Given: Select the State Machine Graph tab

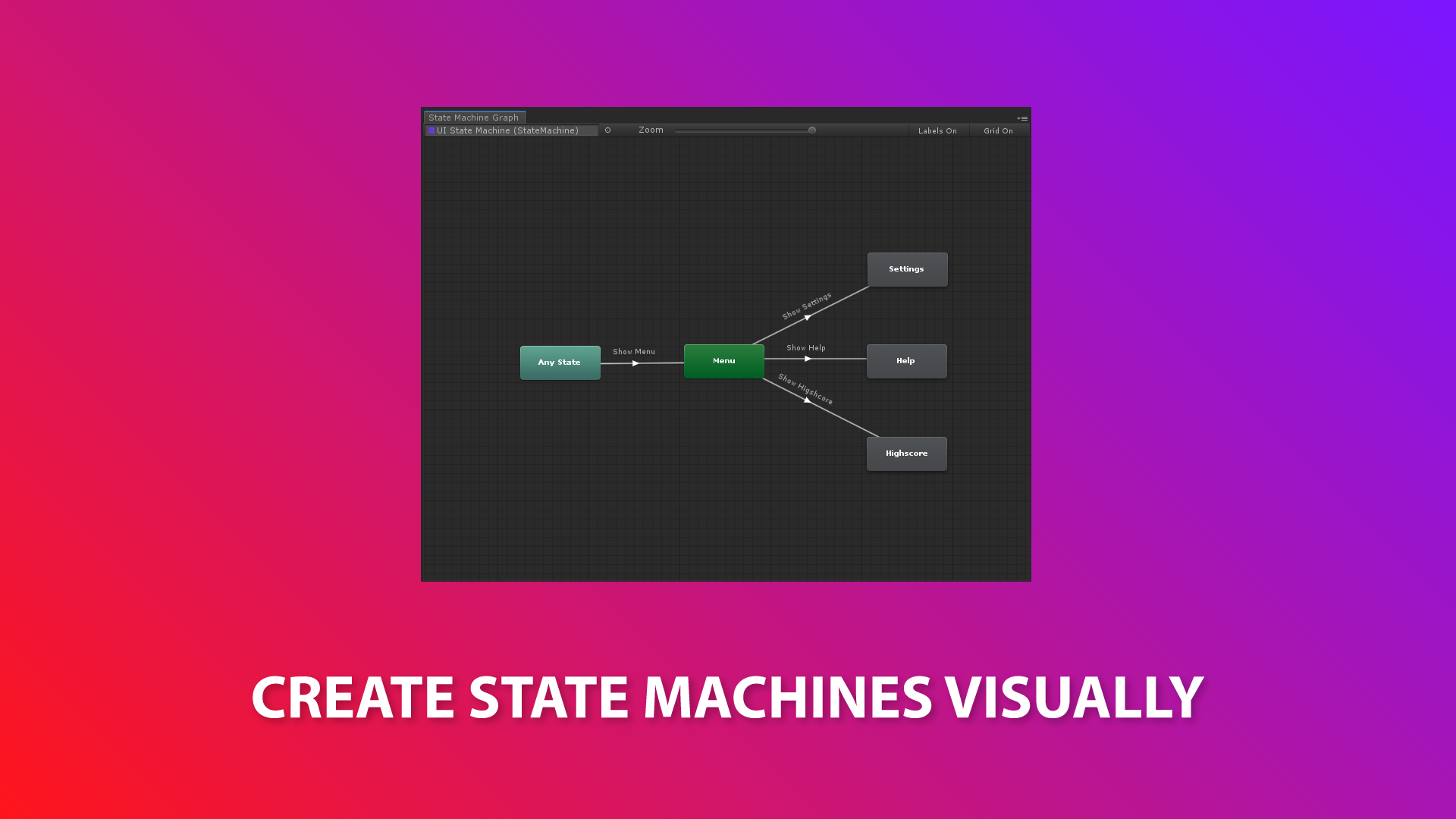Looking at the screenshot, I should coord(474,118).
